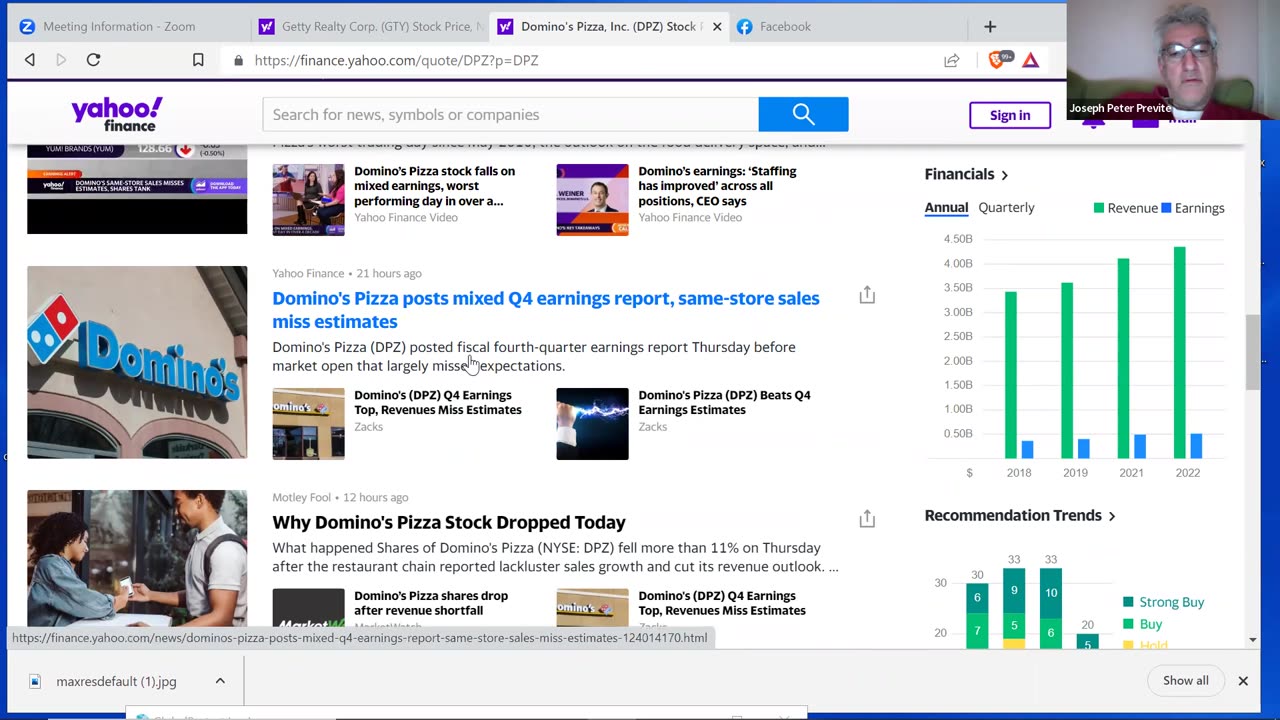
Task: Bookmark this page with the bookmark icon
Action: click(x=198, y=60)
